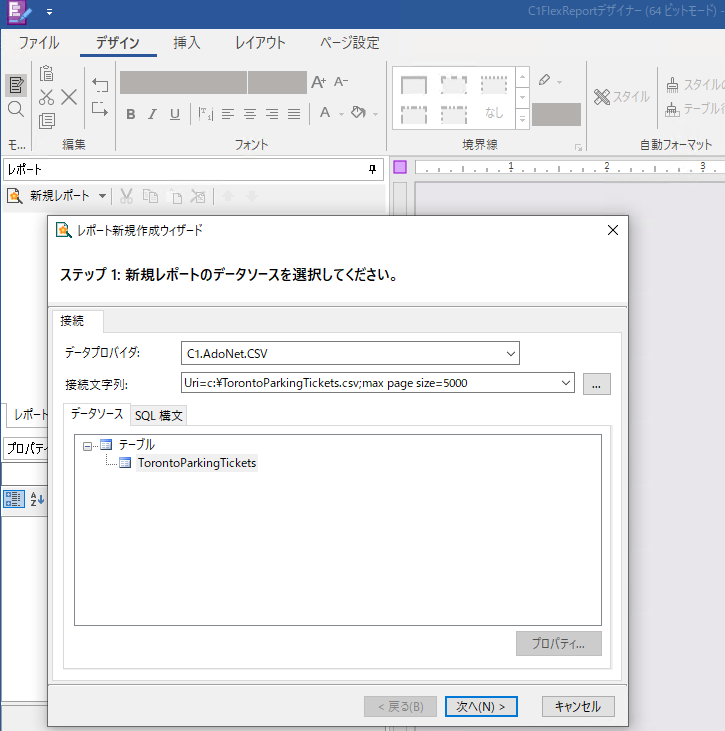Viewport: 725px width, 731px height.
Task: Click the design mode icon in ribbon
Action: [16, 85]
